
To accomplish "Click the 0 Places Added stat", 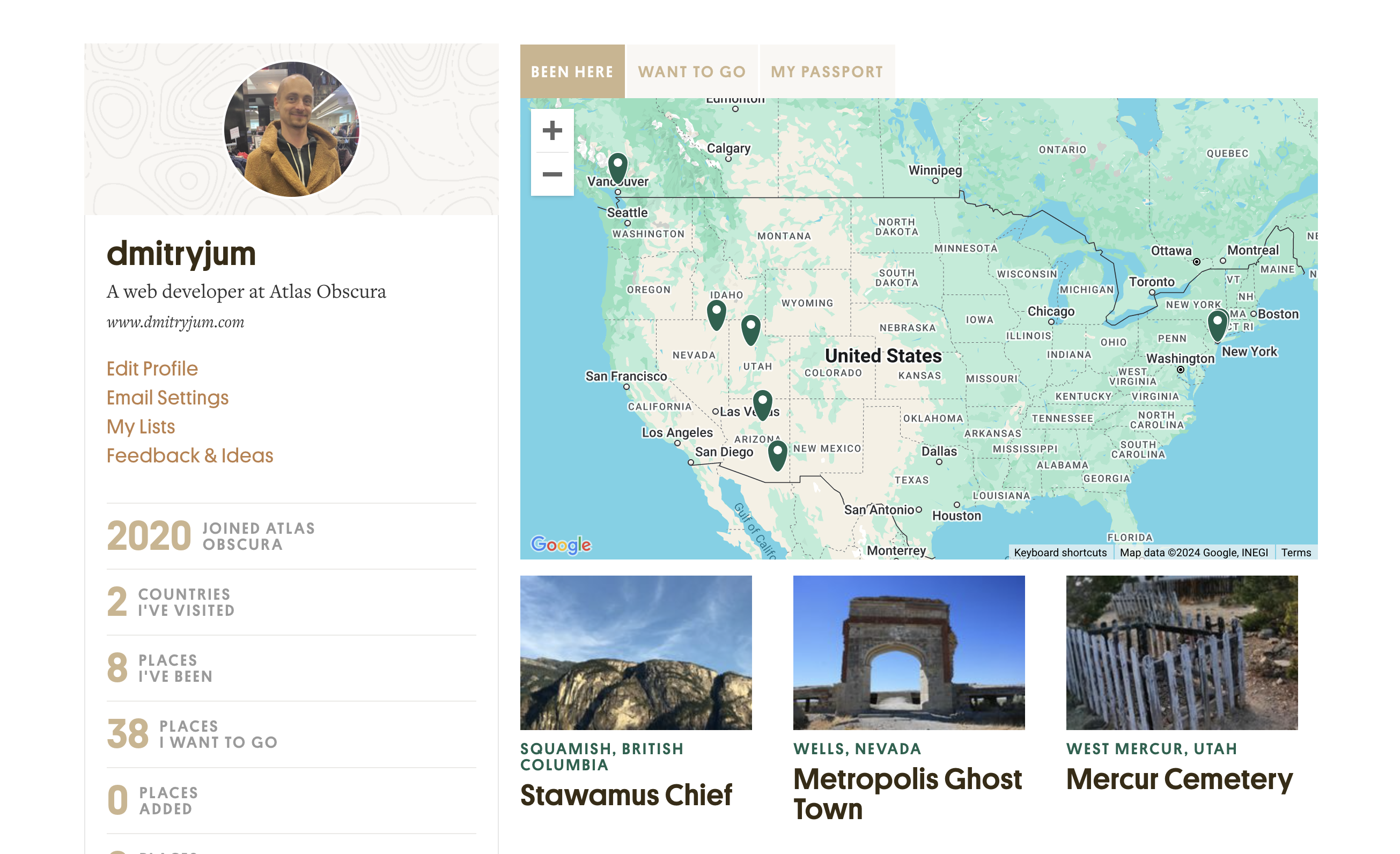I will coord(152,800).
